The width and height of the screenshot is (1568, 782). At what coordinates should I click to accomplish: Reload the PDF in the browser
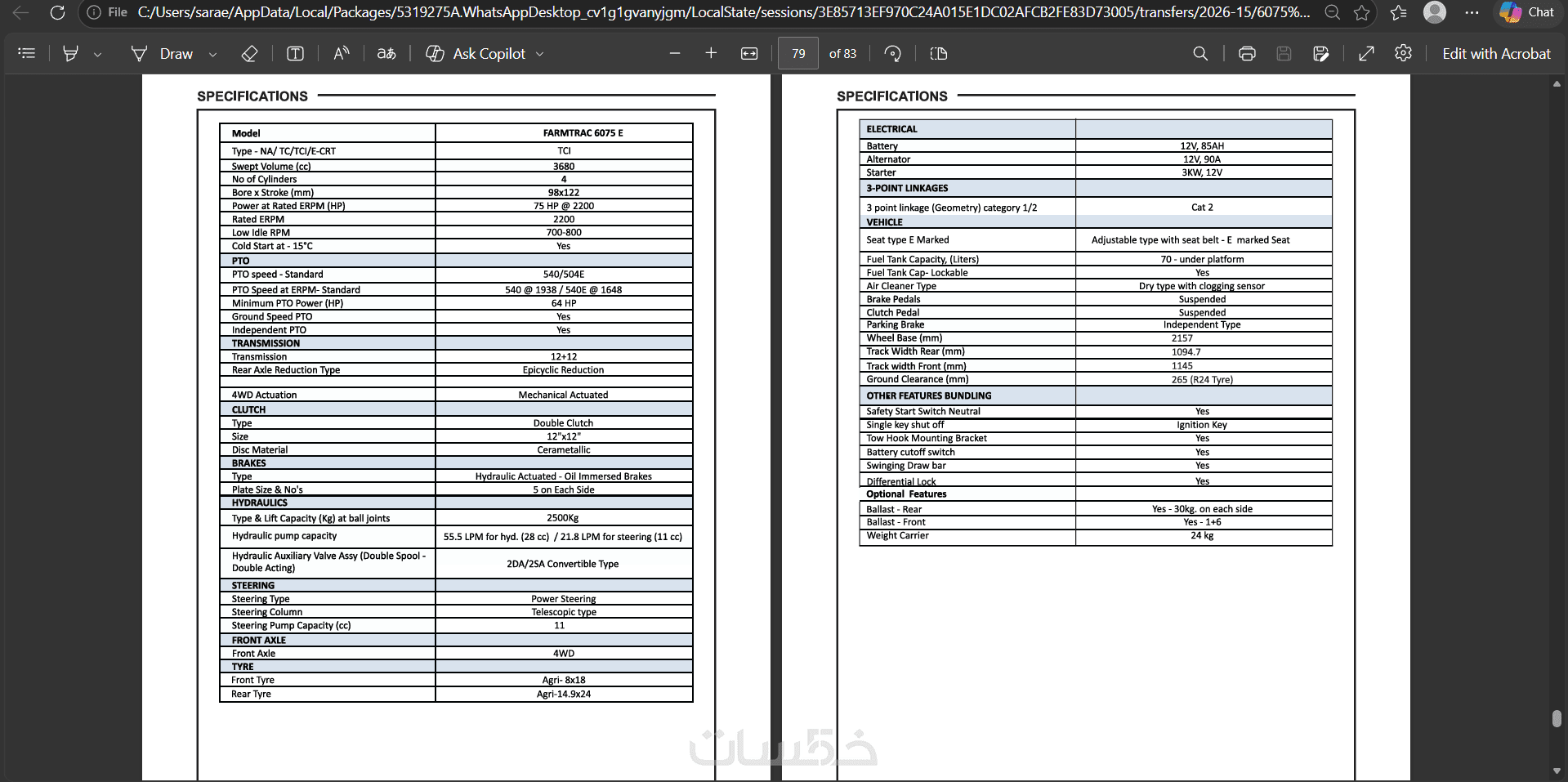point(57,12)
